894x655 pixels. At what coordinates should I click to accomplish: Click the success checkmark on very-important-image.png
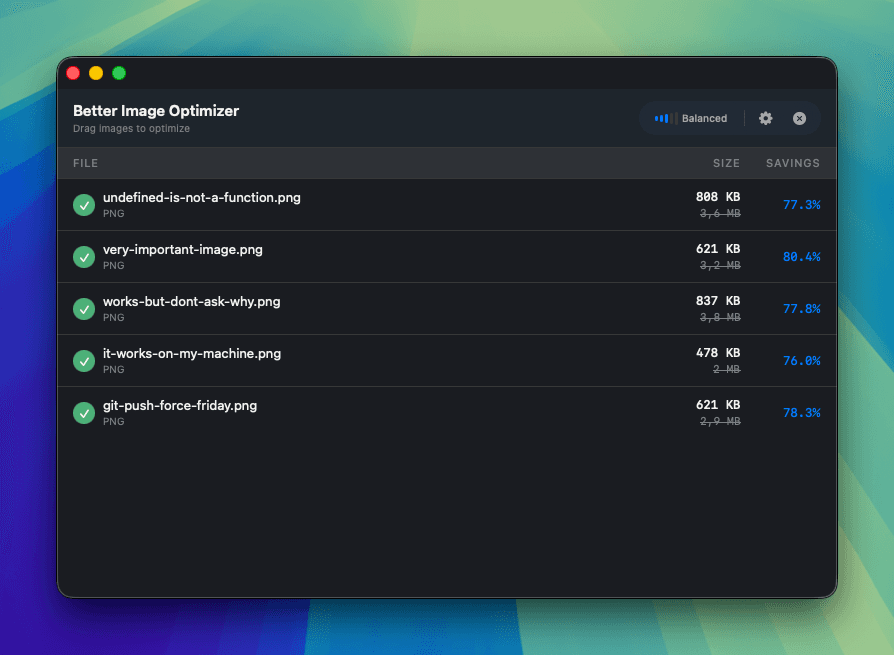click(x=84, y=257)
